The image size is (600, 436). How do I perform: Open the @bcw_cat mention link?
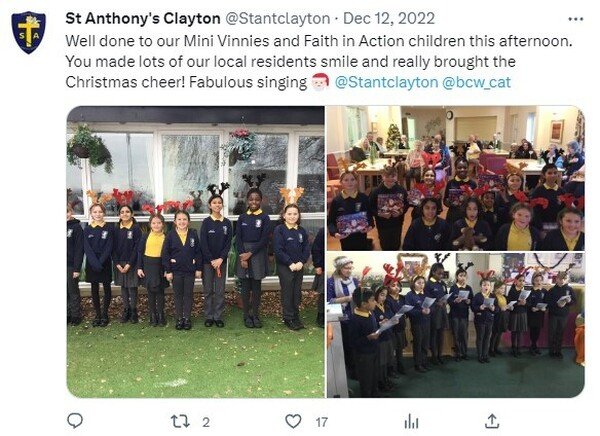point(476,82)
